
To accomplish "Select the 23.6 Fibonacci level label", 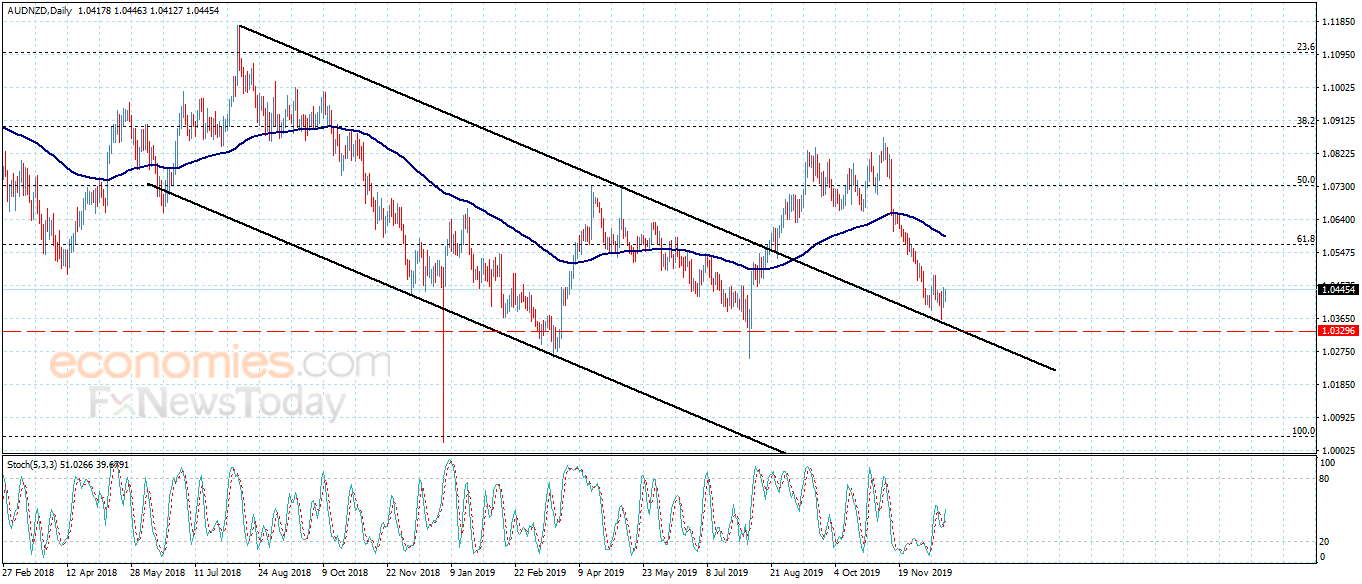I will point(1305,47).
